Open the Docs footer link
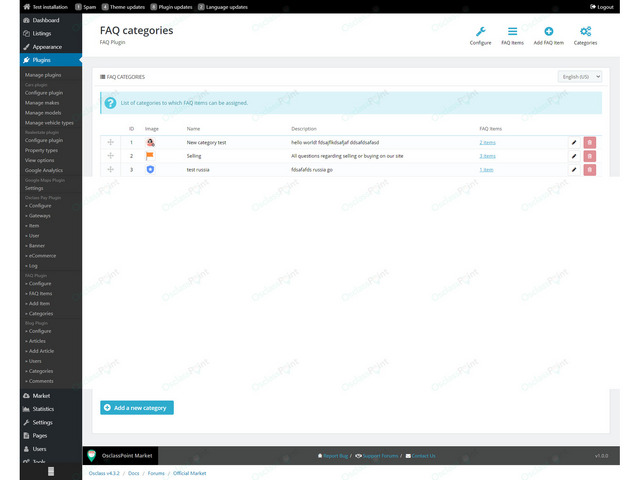 pos(133,473)
